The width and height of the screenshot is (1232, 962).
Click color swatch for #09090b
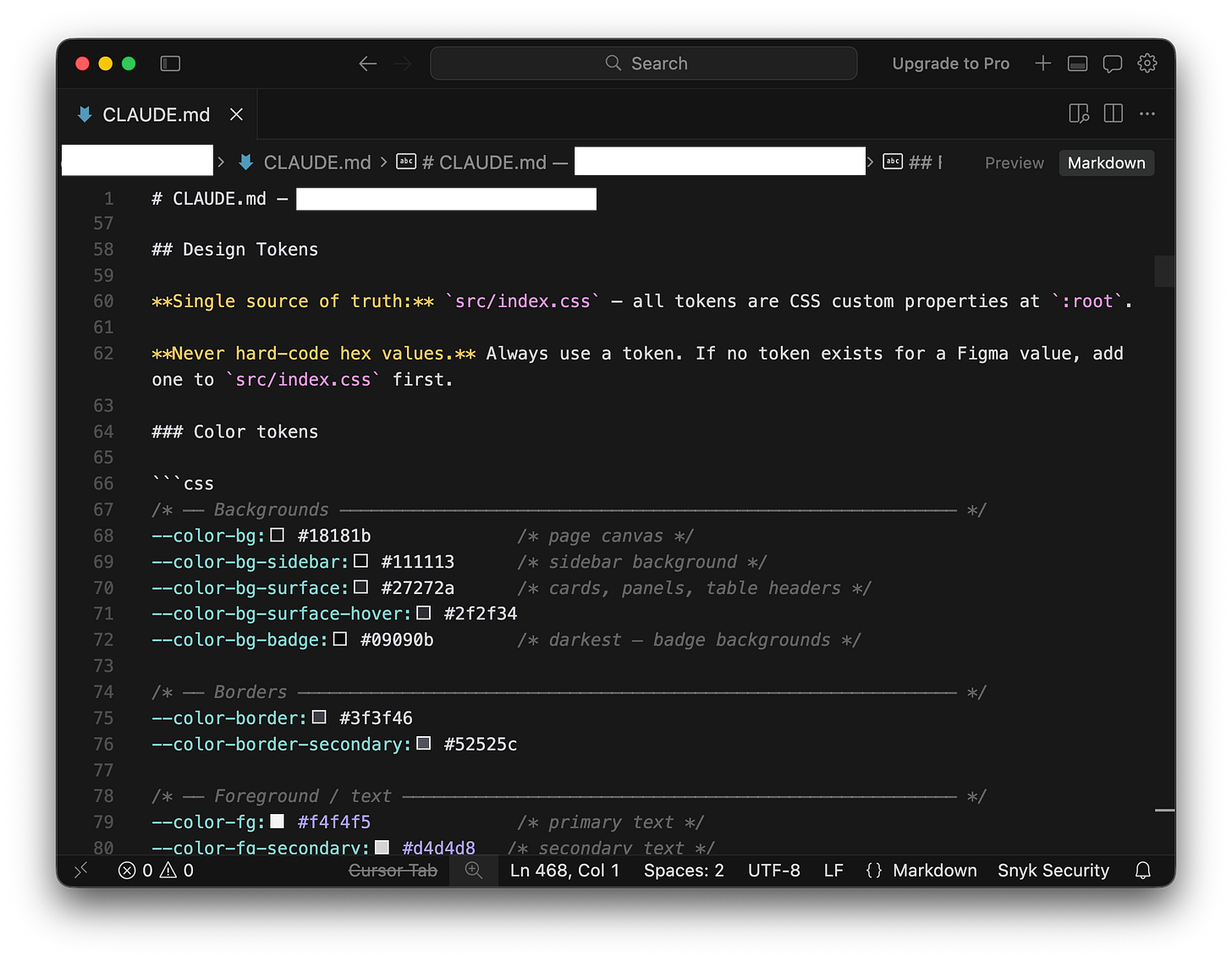tap(339, 639)
